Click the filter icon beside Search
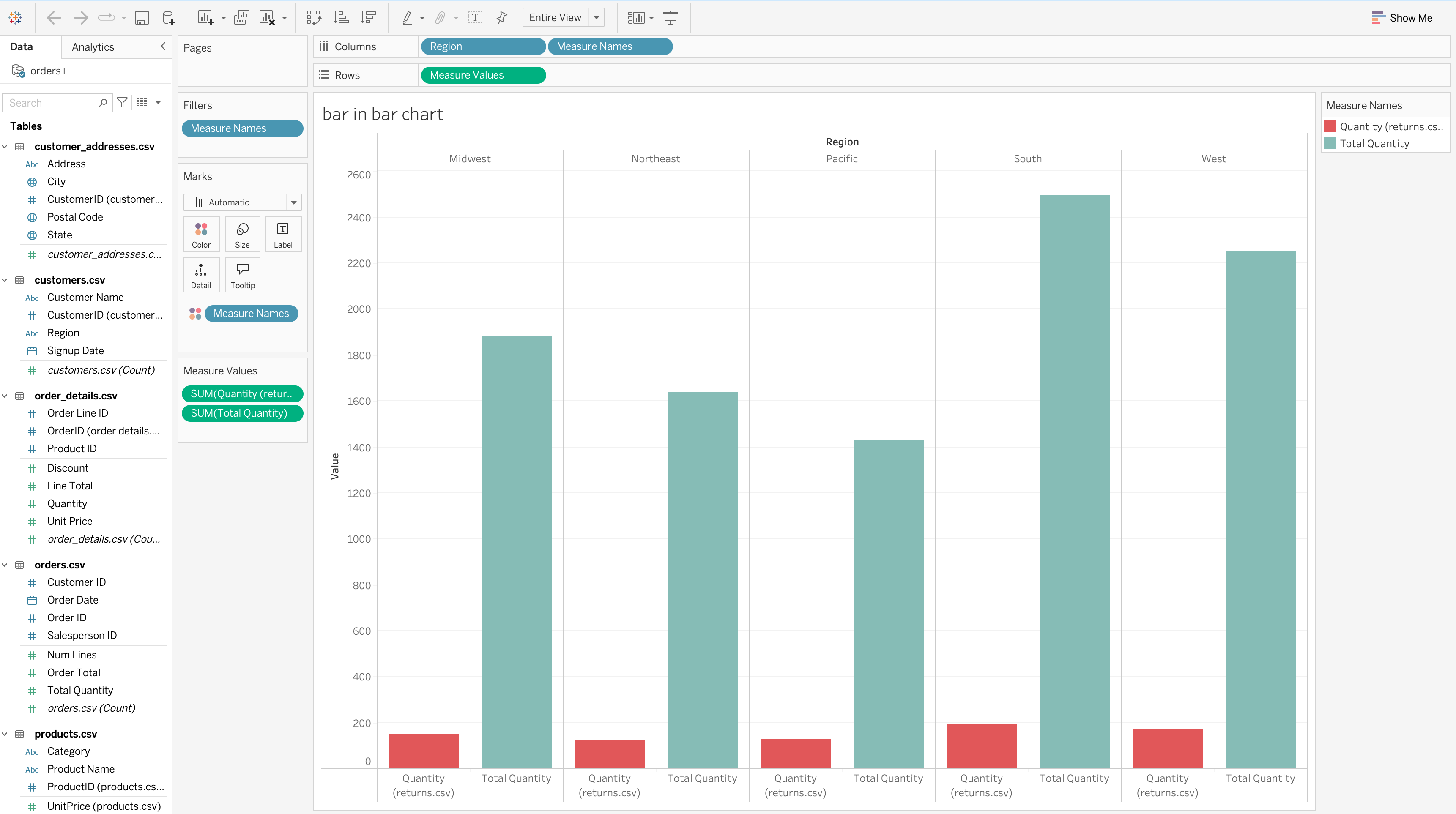Image resolution: width=1456 pixels, height=814 pixels. click(122, 102)
